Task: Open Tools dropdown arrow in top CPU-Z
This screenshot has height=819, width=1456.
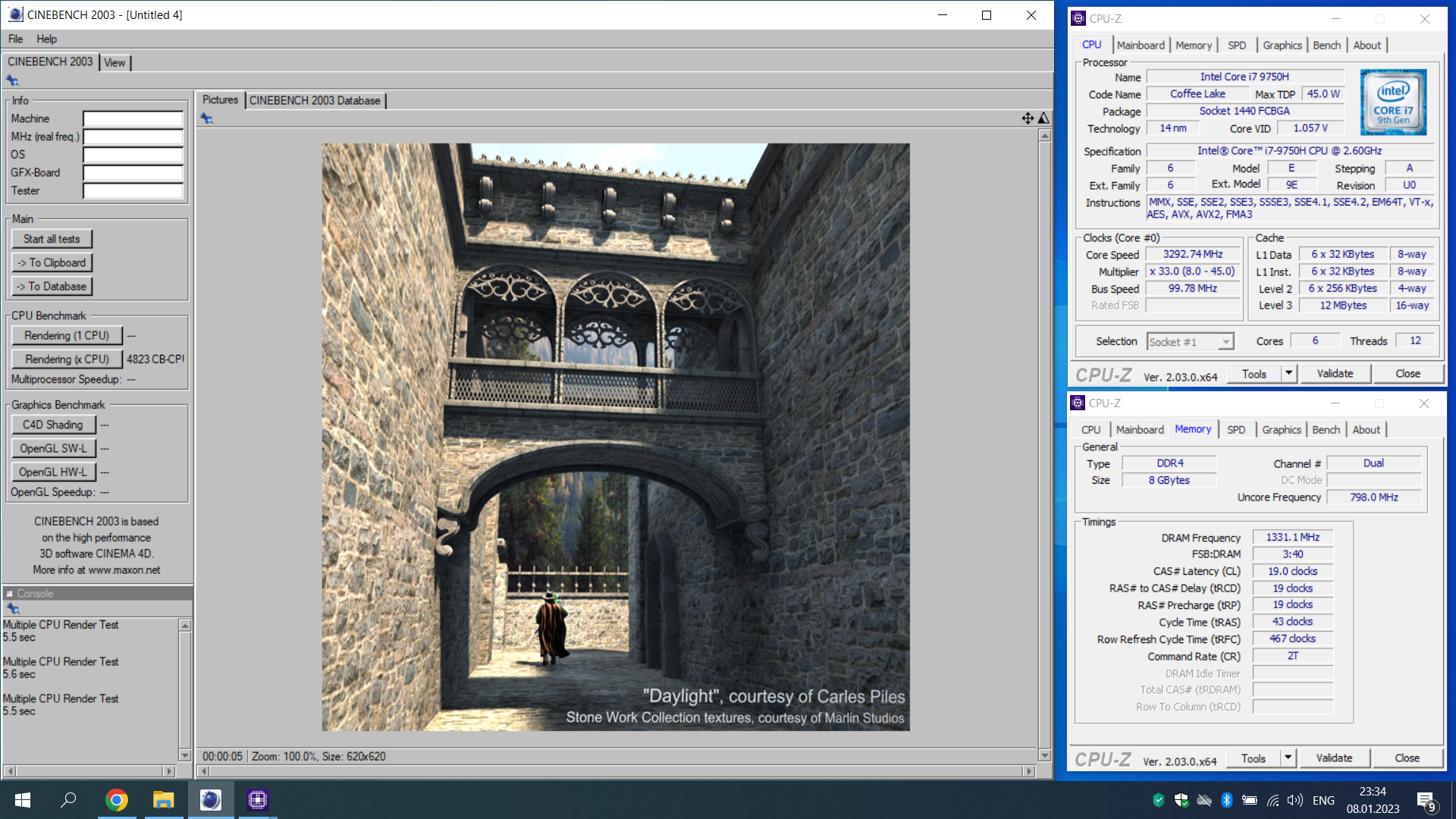Action: pyautogui.click(x=1288, y=373)
